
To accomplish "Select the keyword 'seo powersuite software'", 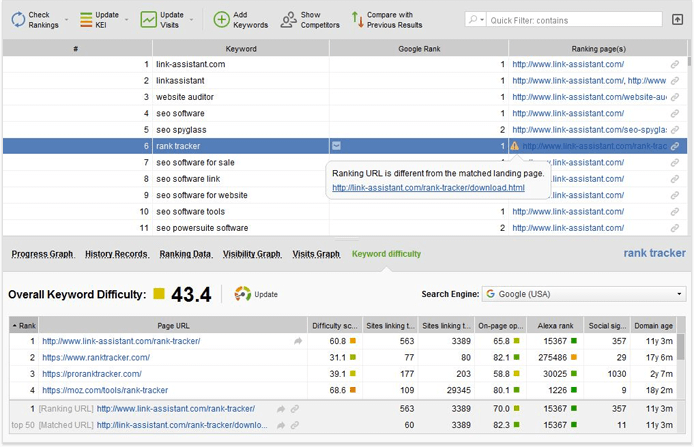I will coord(202,228).
